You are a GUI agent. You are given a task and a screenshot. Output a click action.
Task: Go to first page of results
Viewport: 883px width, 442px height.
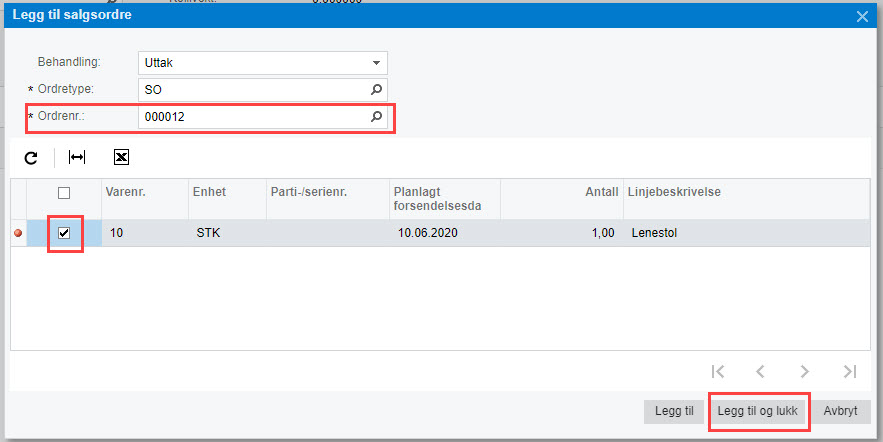click(717, 372)
